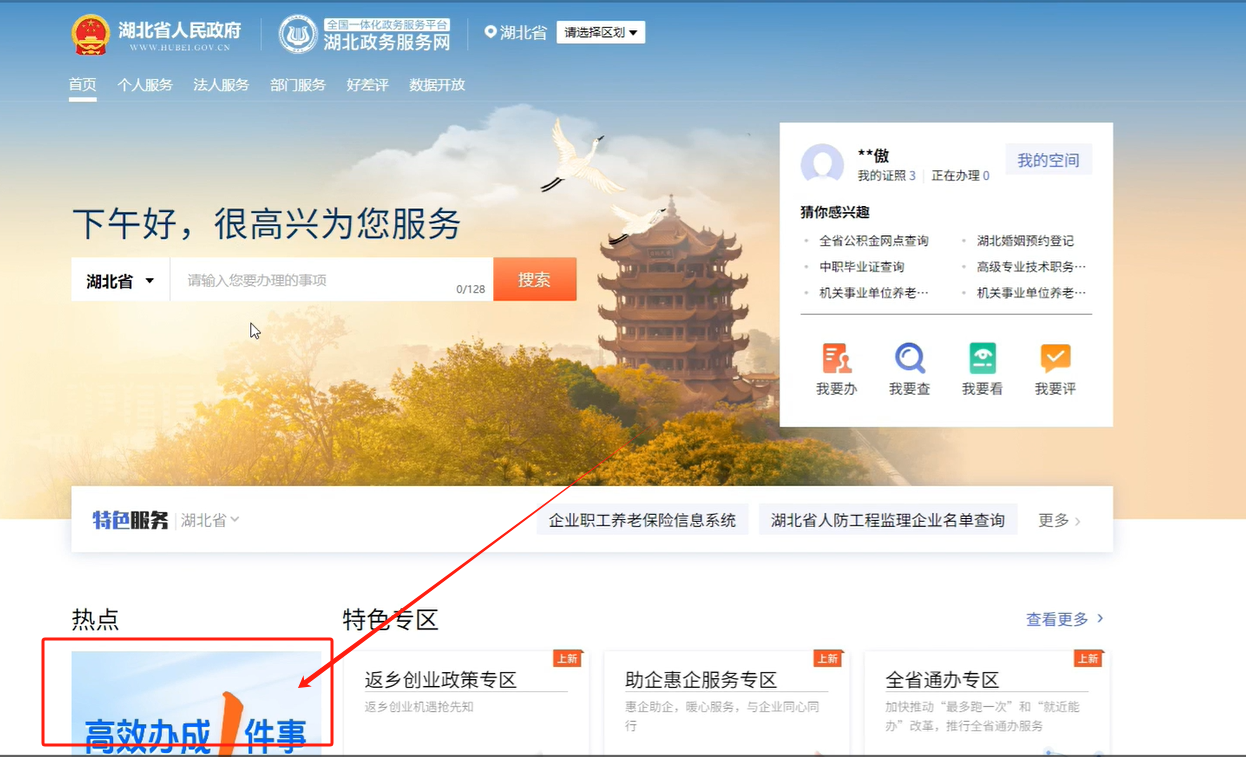1246x757 pixels.
Task: Open 企业职工养老保险信息系统 link
Action: coord(642,520)
